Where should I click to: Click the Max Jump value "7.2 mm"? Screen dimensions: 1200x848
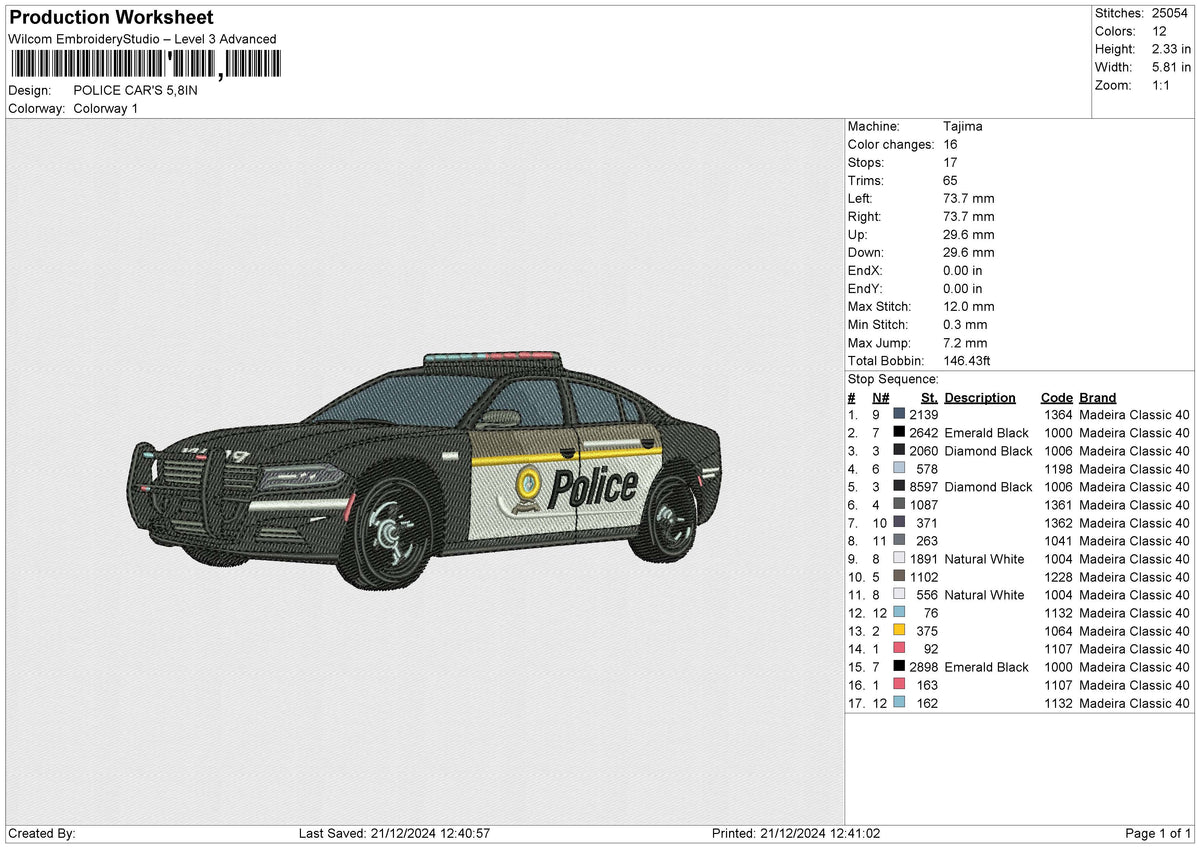pyautogui.click(x=965, y=342)
